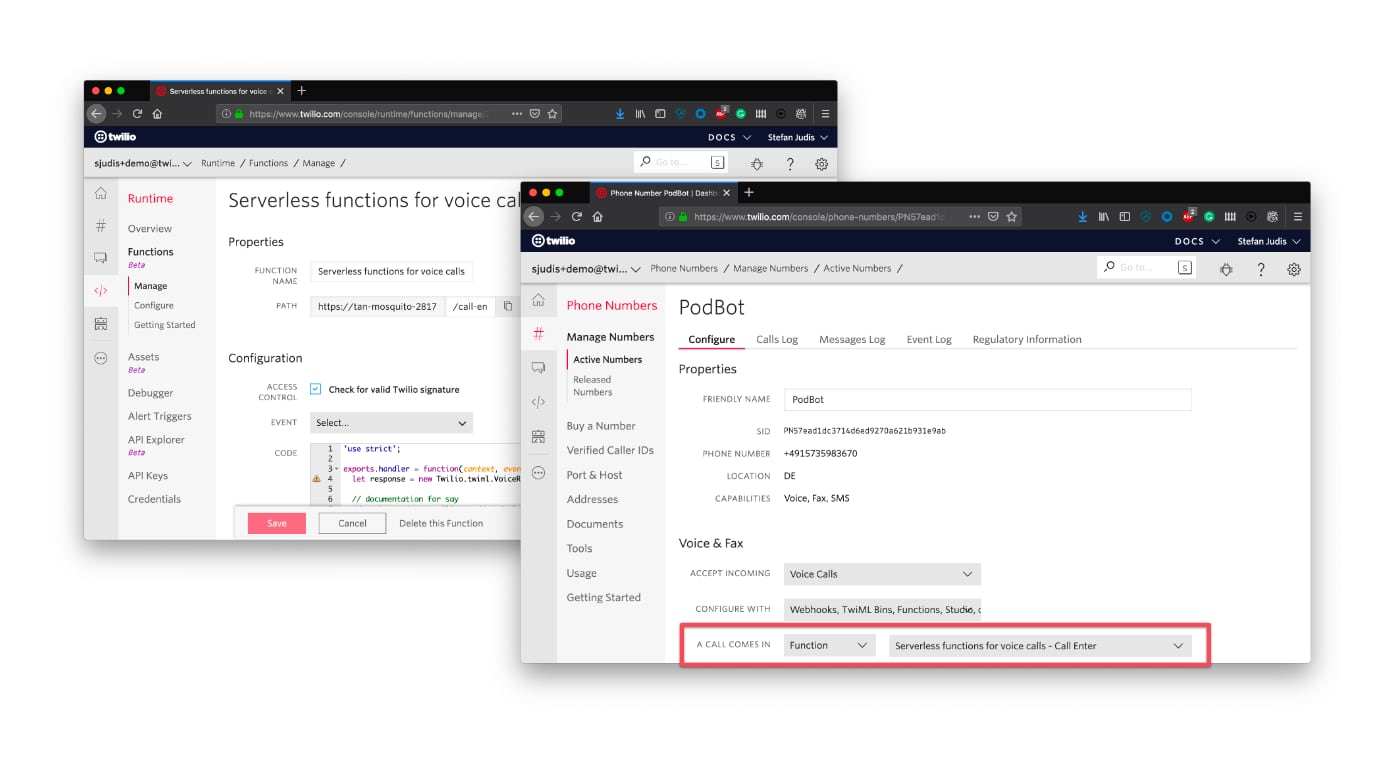The image size is (1400, 781).
Task: Open a new tab in PodBot browser window
Action: pyautogui.click(x=749, y=192)
